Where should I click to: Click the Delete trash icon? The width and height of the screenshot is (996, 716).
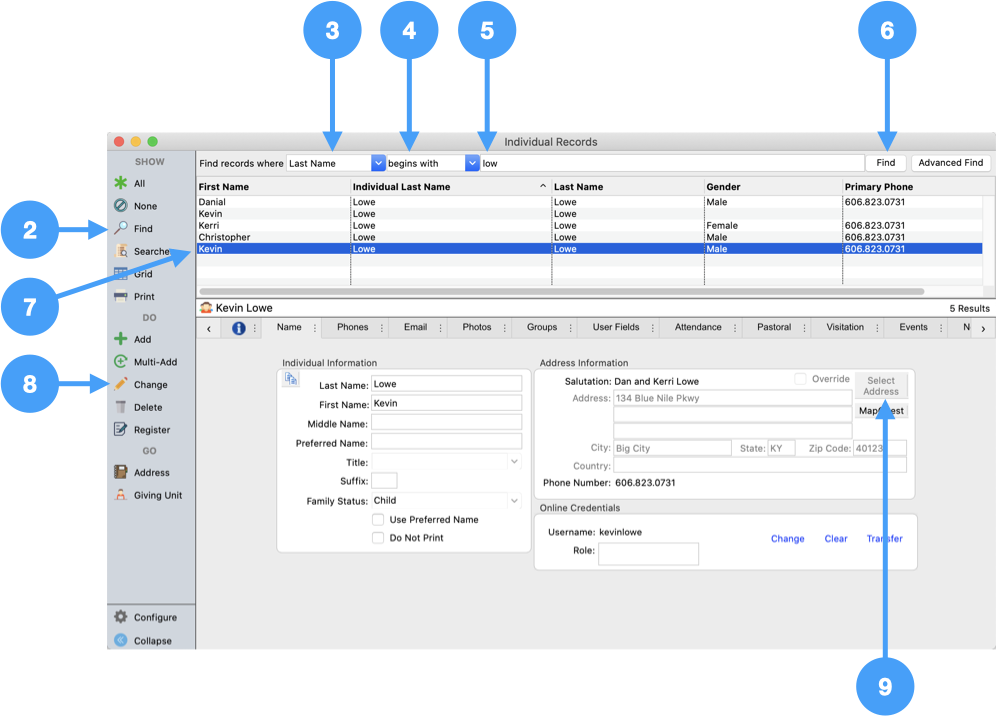tap(121, 407)
